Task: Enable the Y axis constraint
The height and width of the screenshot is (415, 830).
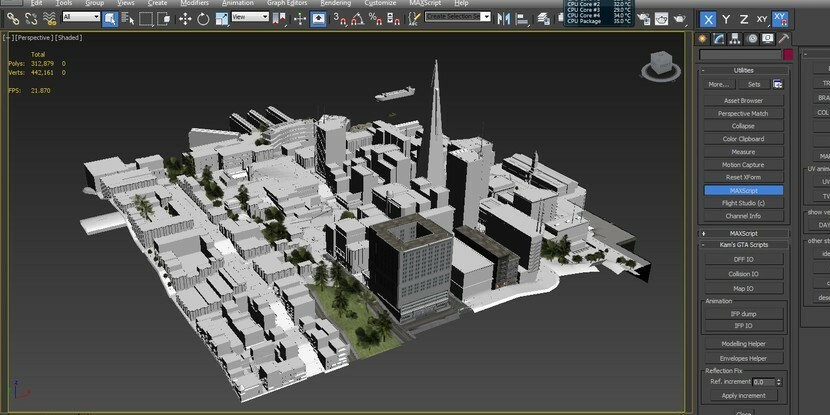Action: tap(726, 19)
